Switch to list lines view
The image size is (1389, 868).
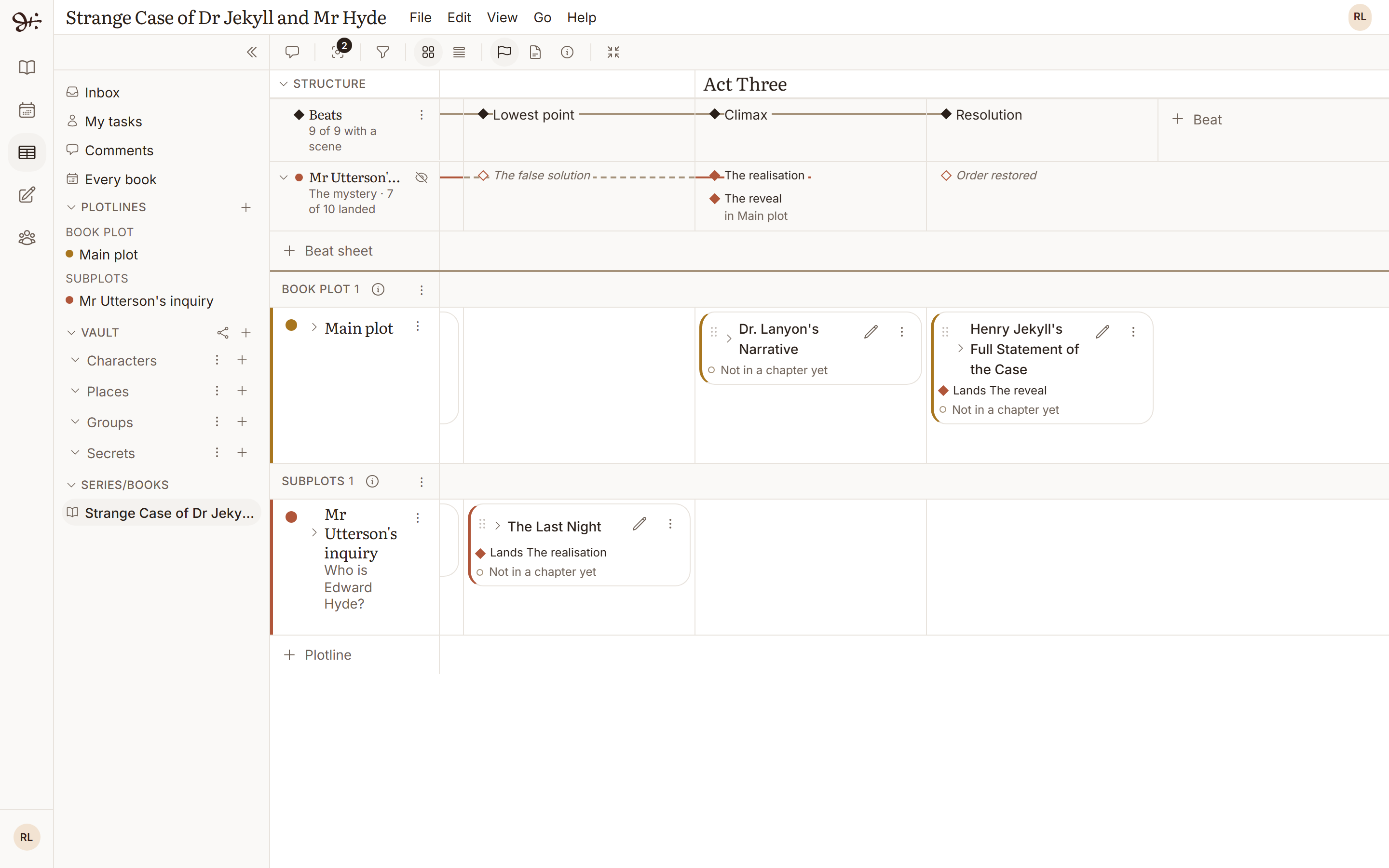459,52
